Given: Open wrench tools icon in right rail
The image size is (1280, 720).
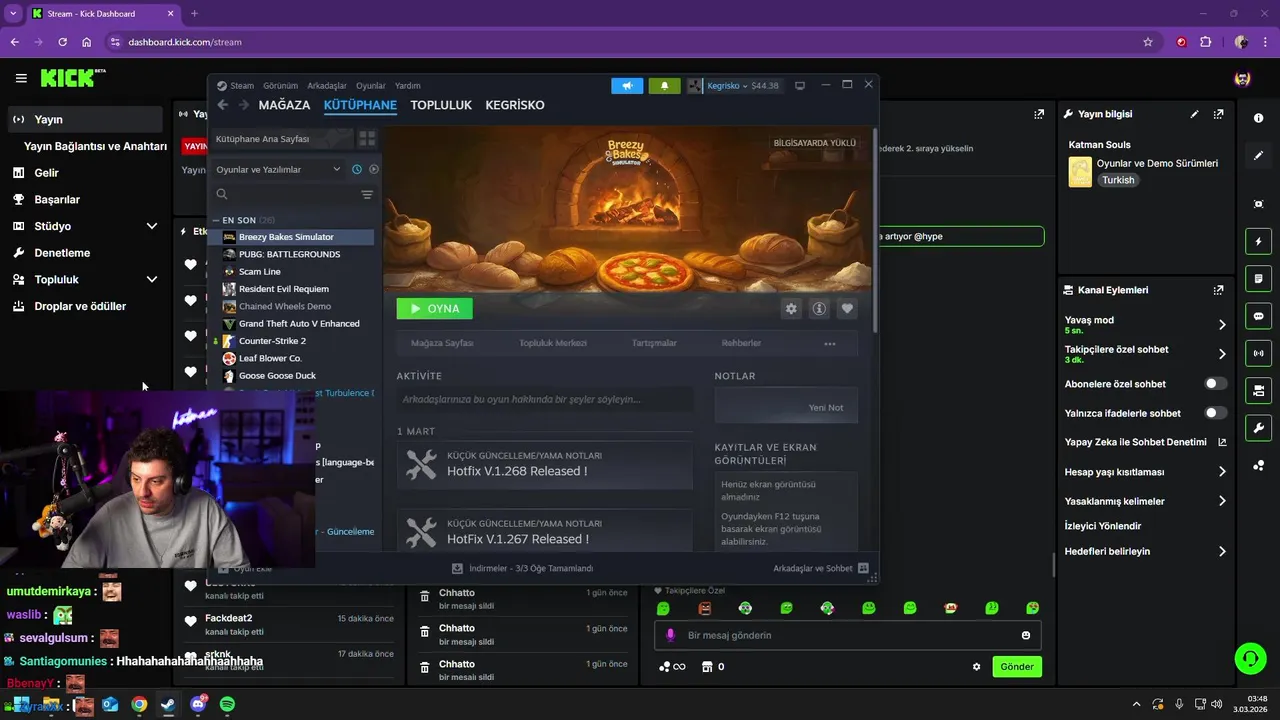Looking at the screenshot, I should pos(1258,428).
